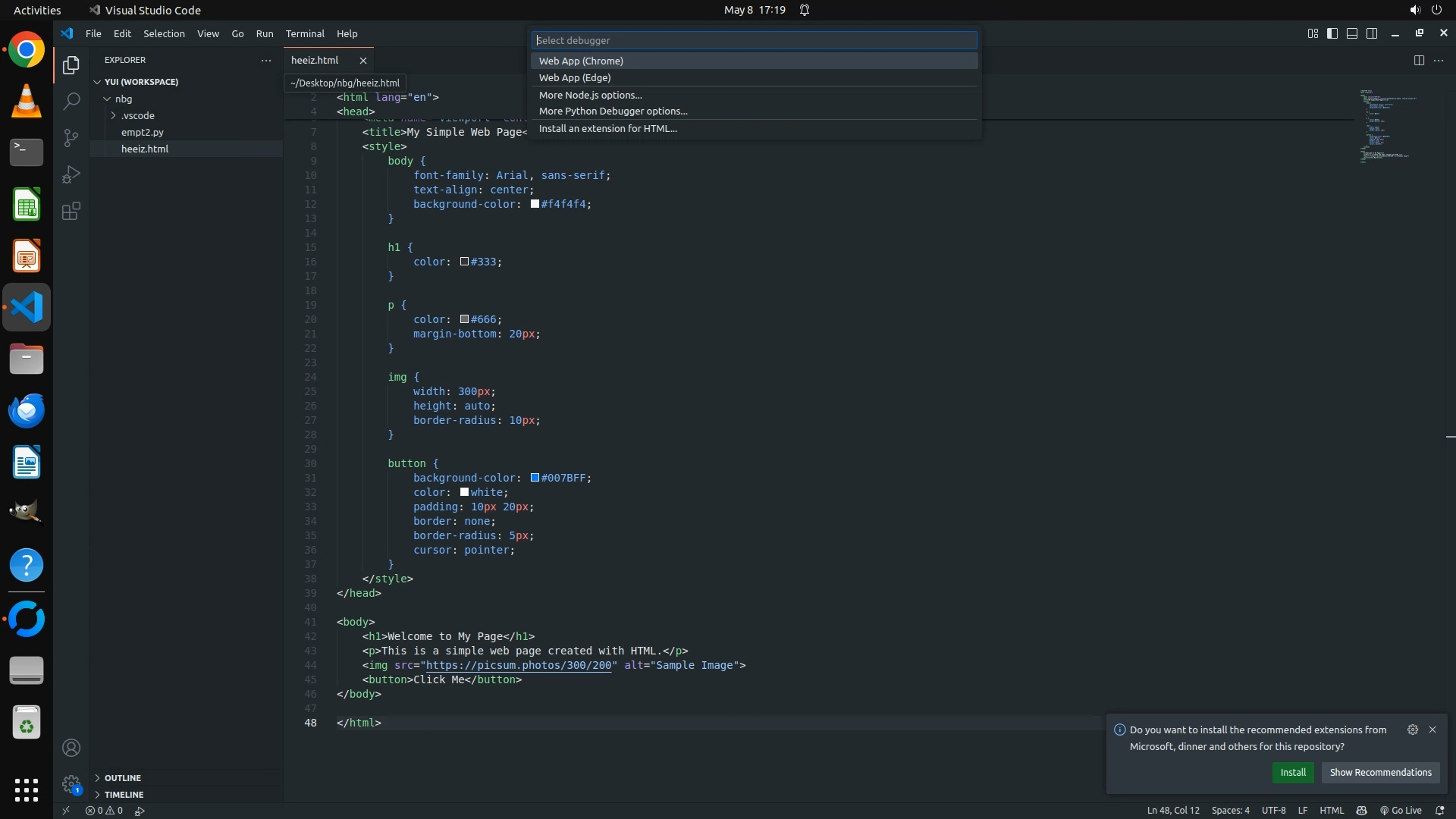Viewport: 1456px width, 819px height.
Task: Select Web App (Edge) debugger option
Action: coord(575,78)
